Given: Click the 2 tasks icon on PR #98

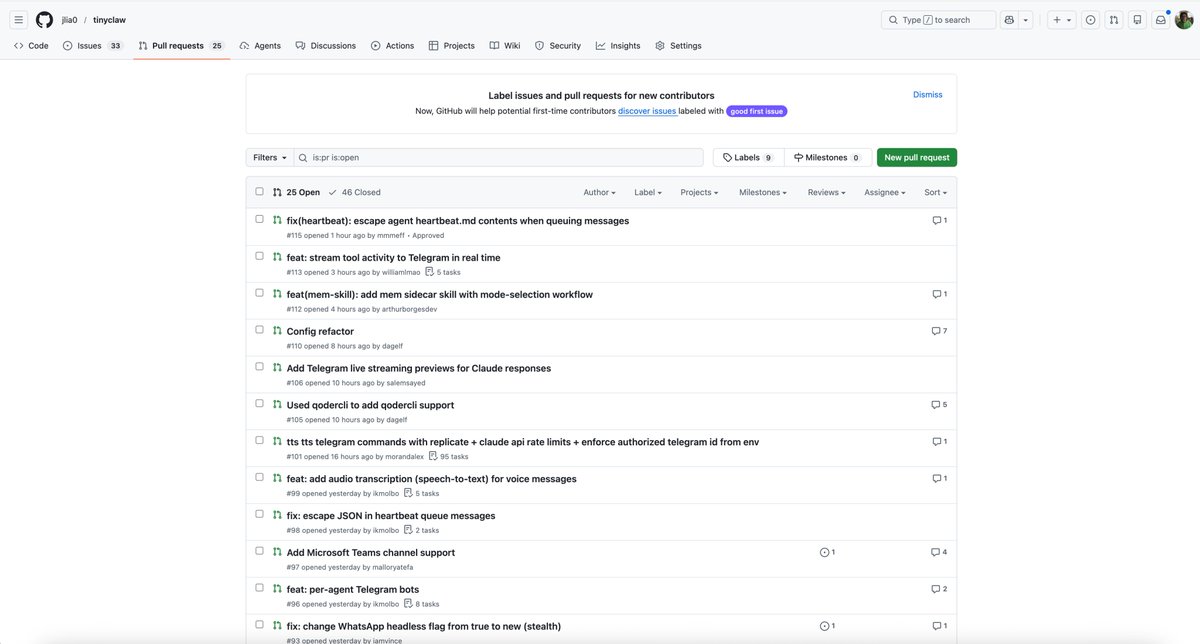Looking at the screenshot, I should point(408,530).
